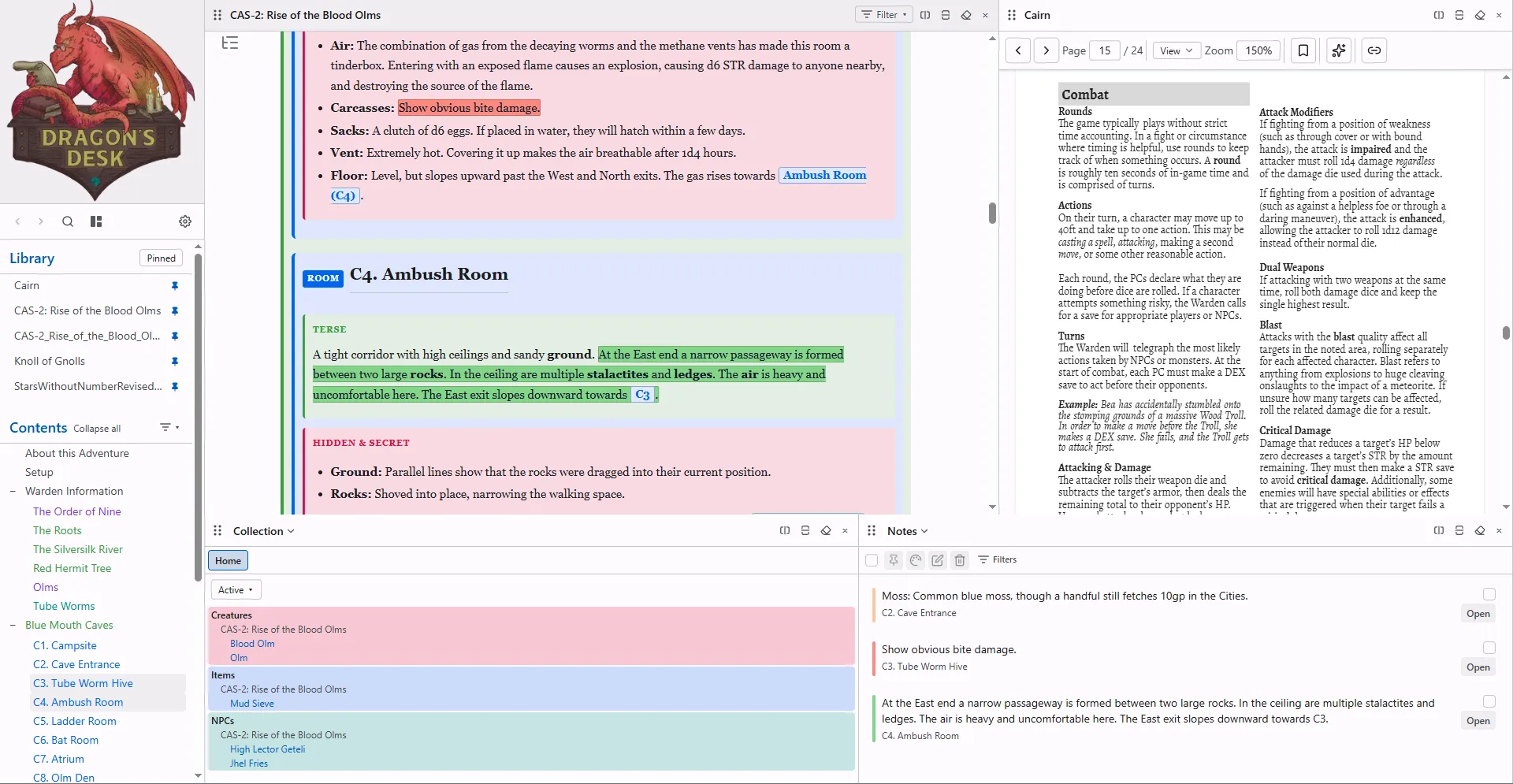
Task: Collapse the Warden Information tree section
Action: (13, 492)
